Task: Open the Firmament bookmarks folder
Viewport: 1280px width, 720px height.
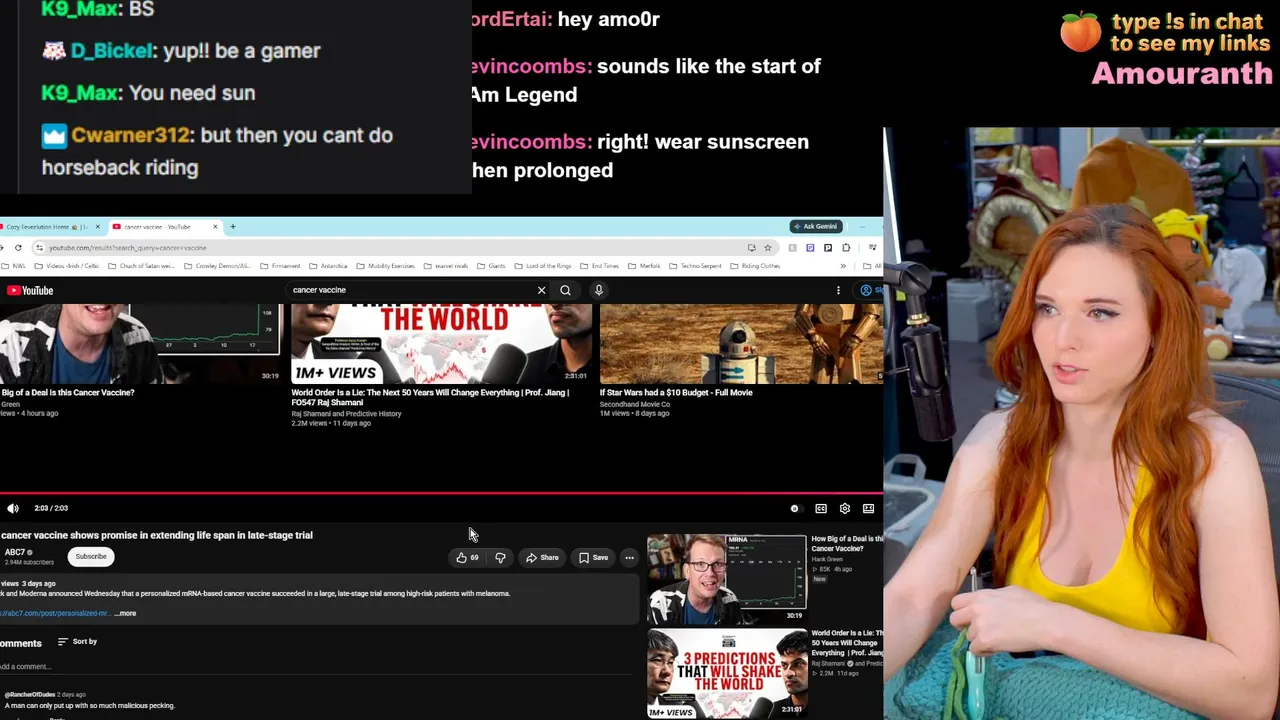Action: 280,266
